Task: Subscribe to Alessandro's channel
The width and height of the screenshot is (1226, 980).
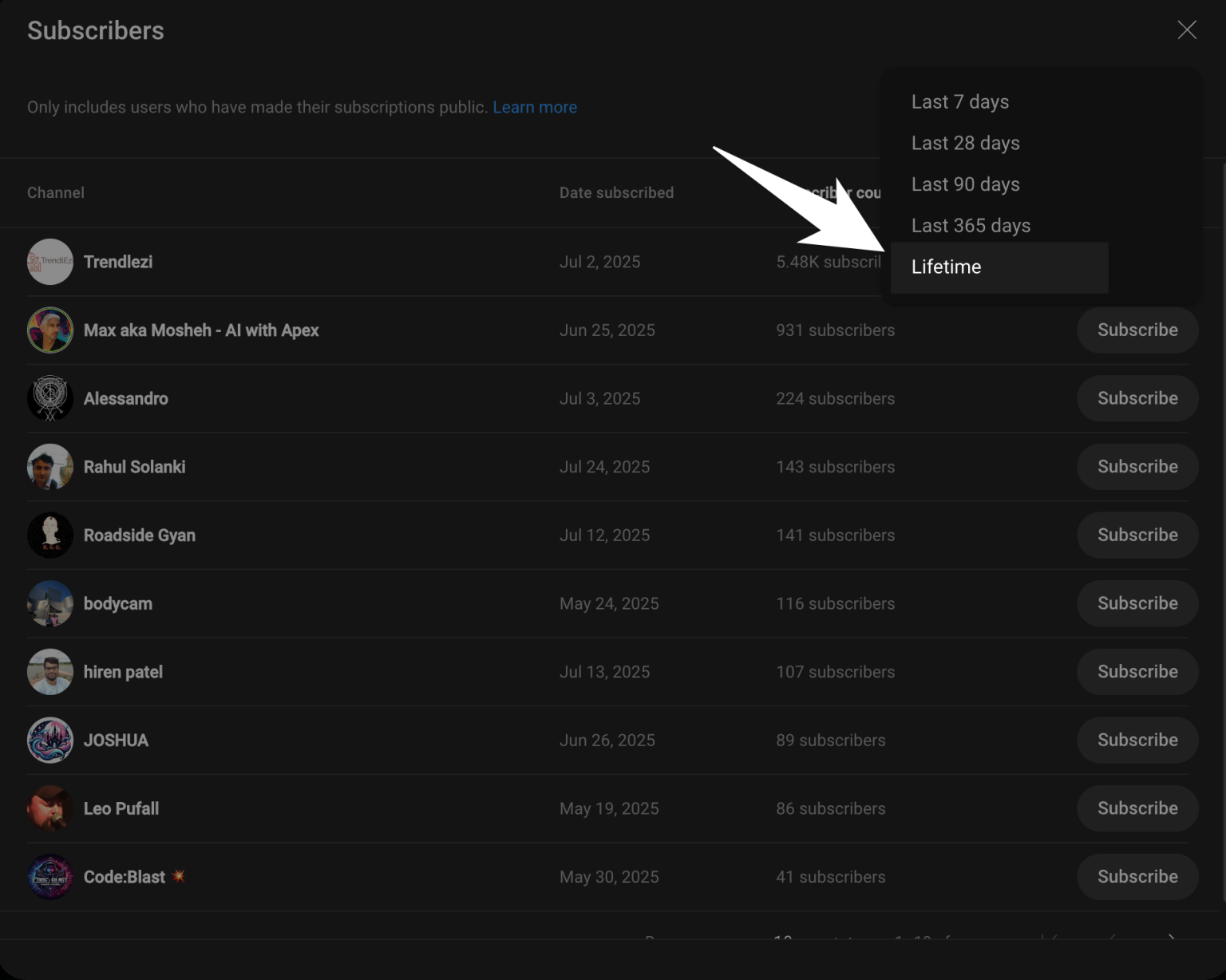Action: point(1137,398)
